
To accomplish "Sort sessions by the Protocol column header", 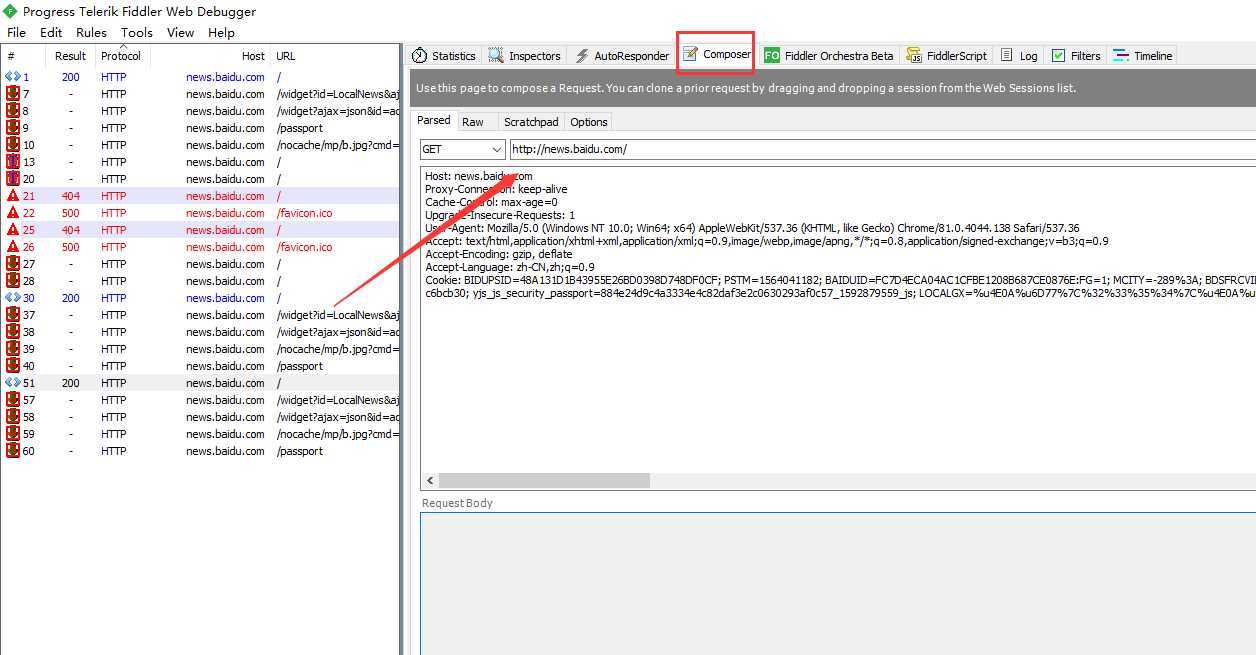I will pyautogui.click(x=121, y=56).
